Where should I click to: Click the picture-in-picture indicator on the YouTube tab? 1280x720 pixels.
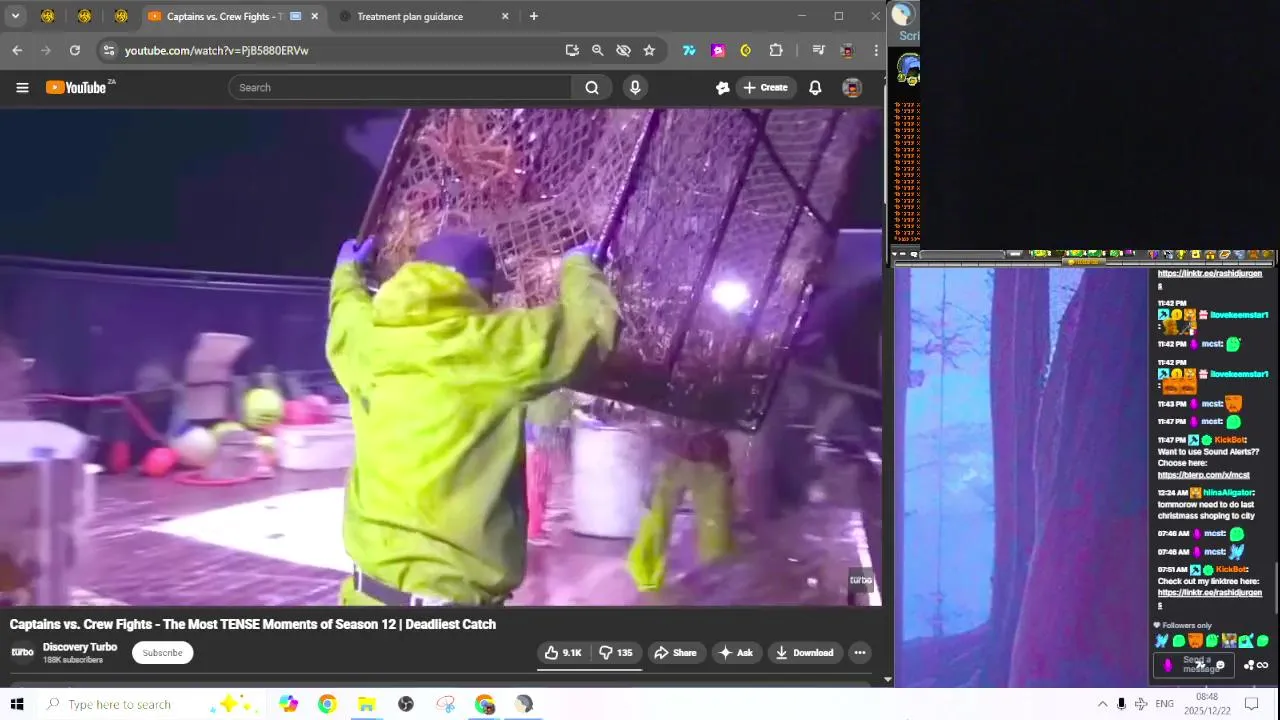pos(295,16)
